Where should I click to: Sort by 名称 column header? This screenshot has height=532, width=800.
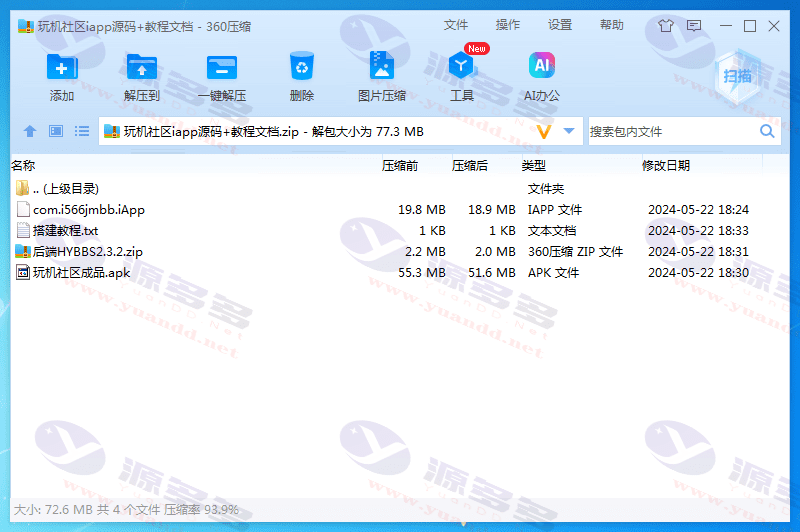[23, 165]
